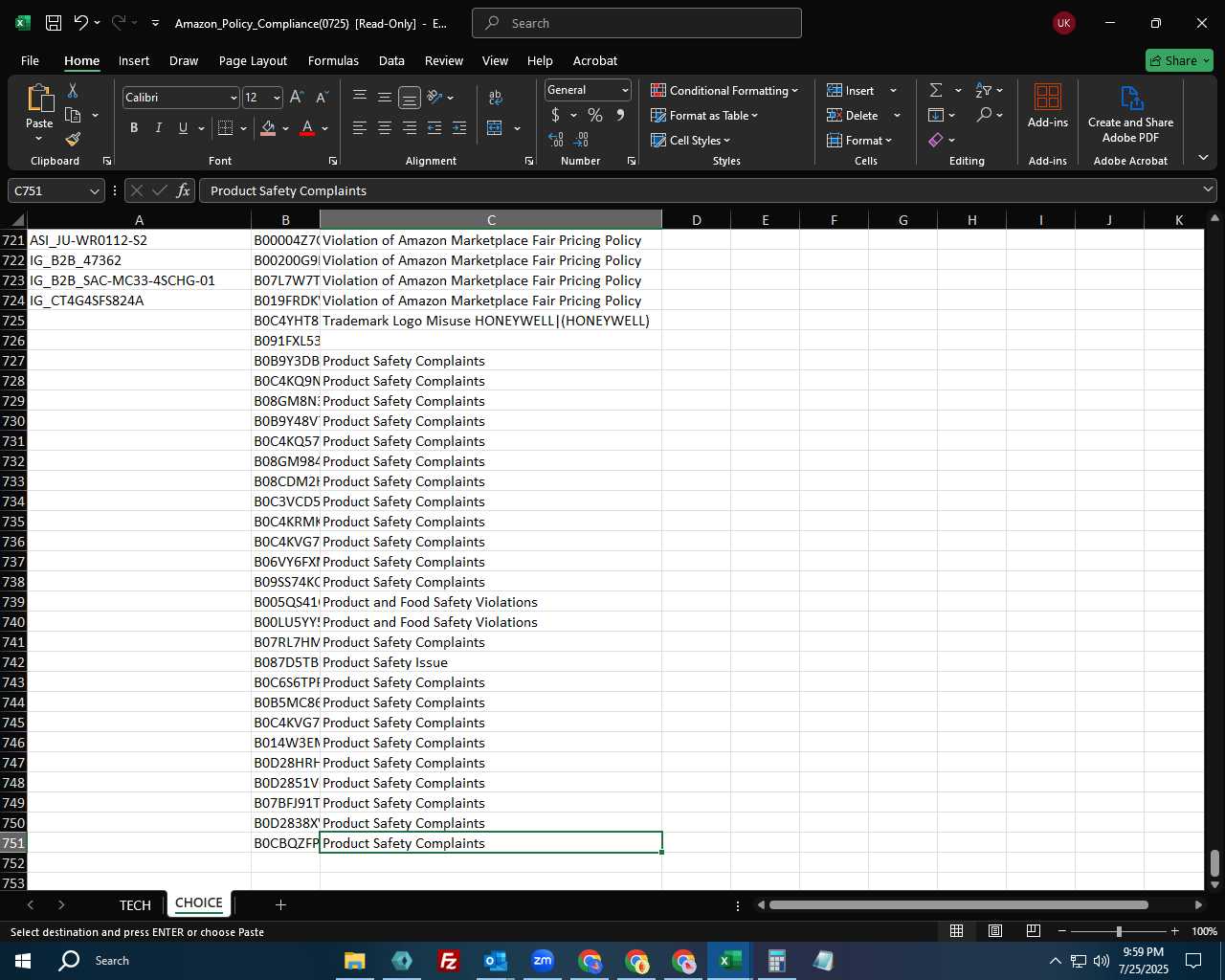1225x980 pixels.
Task: Switch to Page Break Preview in status bar
Action: coord(1034,931)
